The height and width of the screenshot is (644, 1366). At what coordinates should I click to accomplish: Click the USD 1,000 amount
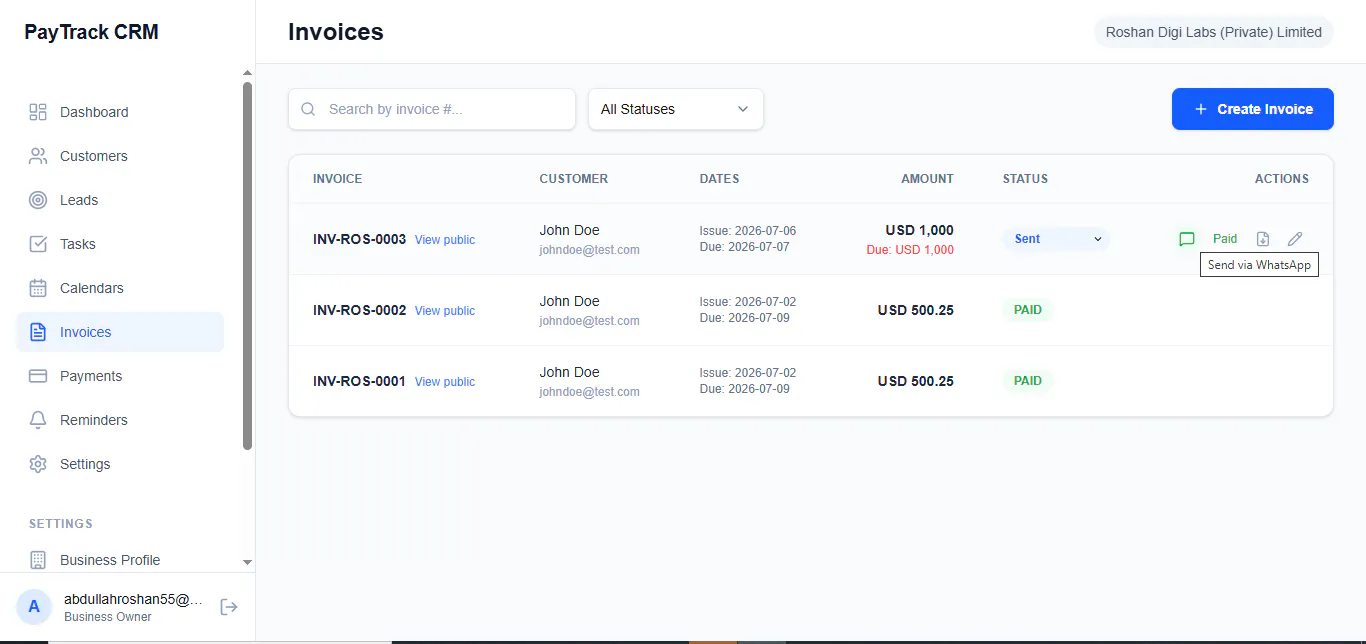pos(919,230)
